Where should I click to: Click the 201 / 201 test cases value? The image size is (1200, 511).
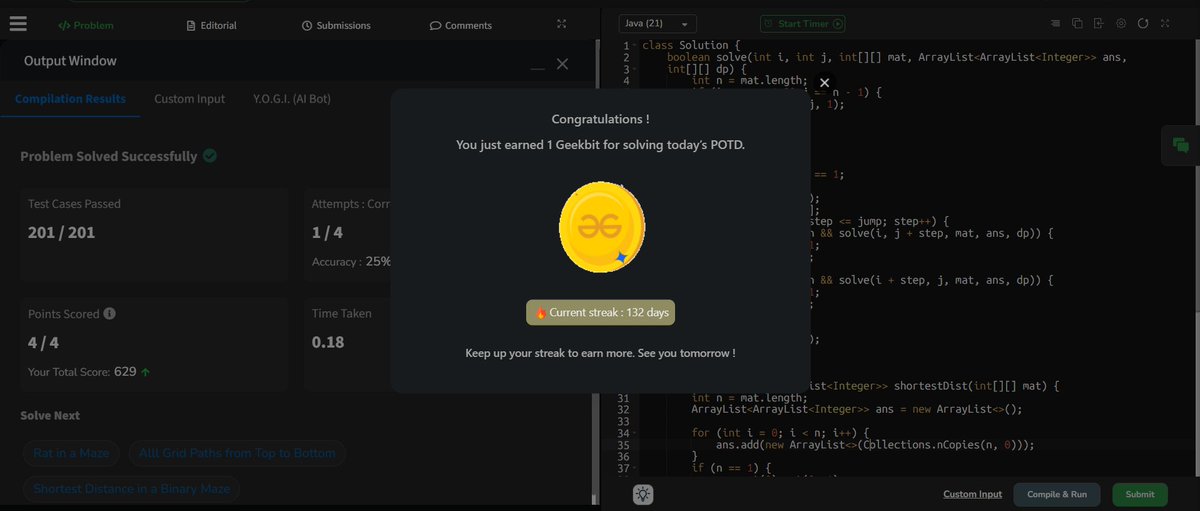[62, 233]
